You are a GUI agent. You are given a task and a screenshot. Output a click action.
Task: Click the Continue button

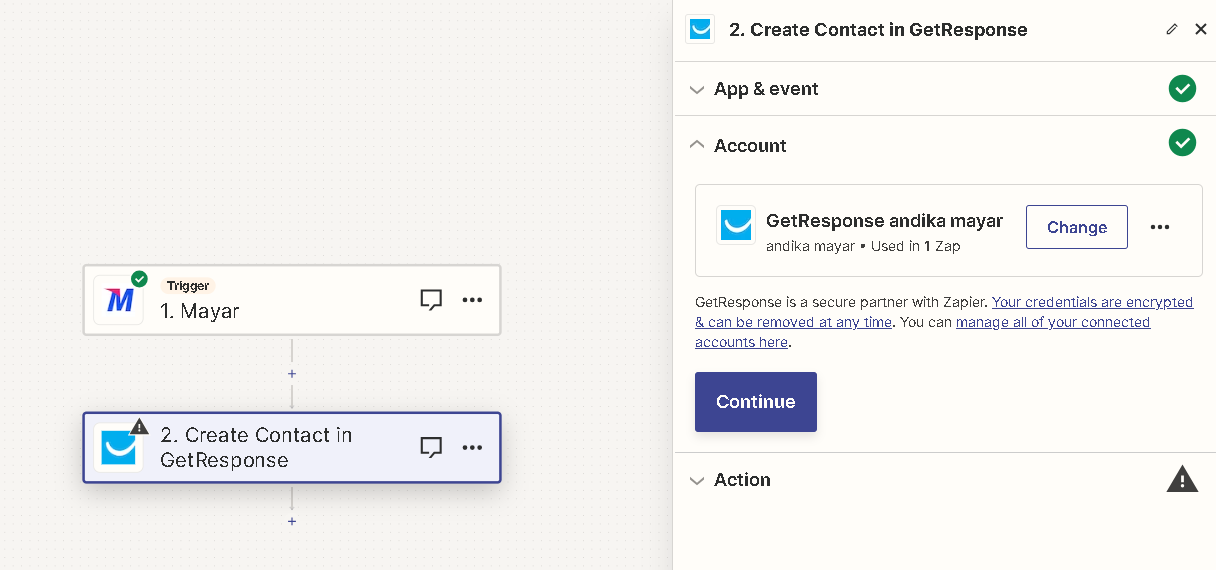coord(756,402)
